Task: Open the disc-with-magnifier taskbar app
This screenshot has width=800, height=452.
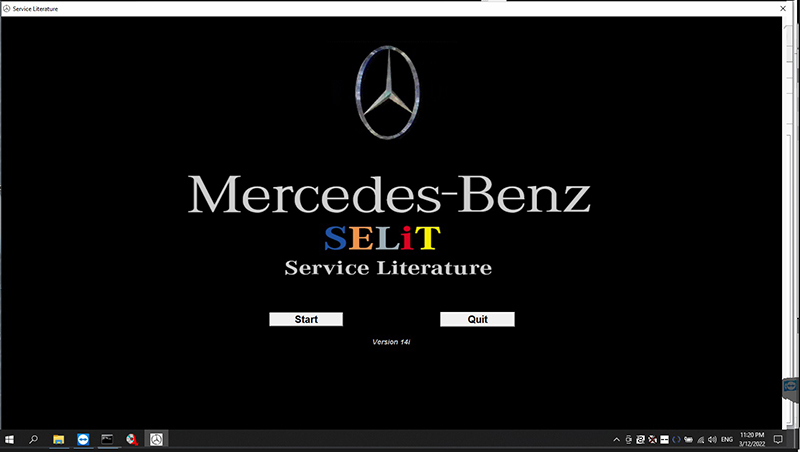Action: coord(132,439)
